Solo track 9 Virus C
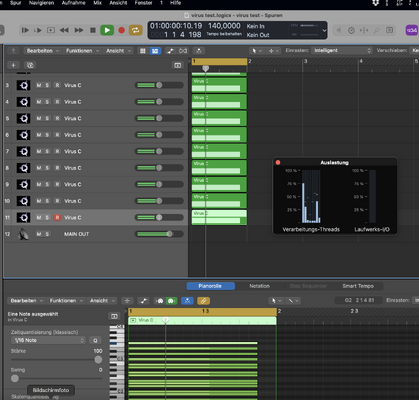This screenshot has width=419, height=400. click(47, 184)
